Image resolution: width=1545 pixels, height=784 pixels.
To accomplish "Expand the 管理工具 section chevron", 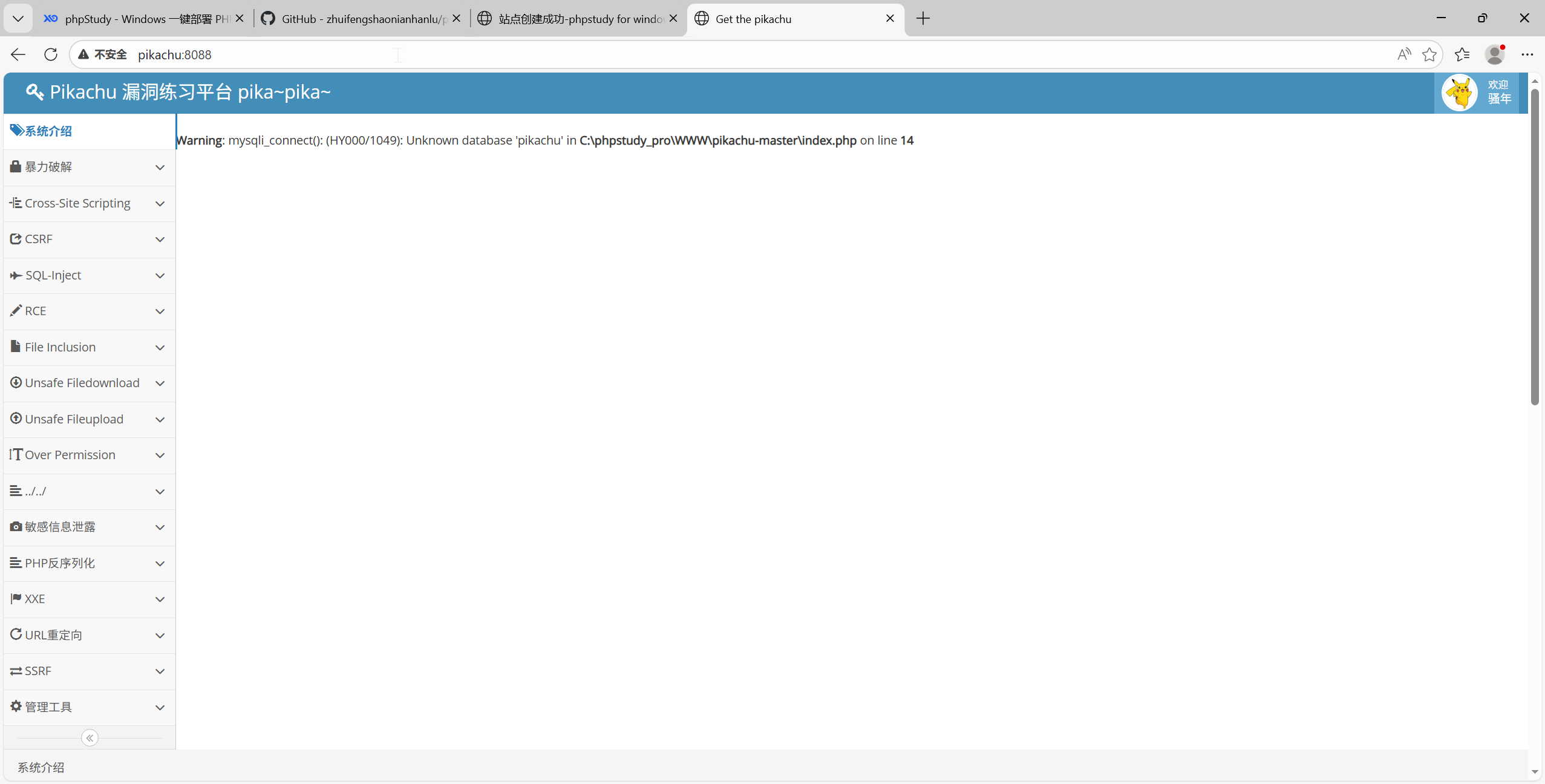I will 160,707.
